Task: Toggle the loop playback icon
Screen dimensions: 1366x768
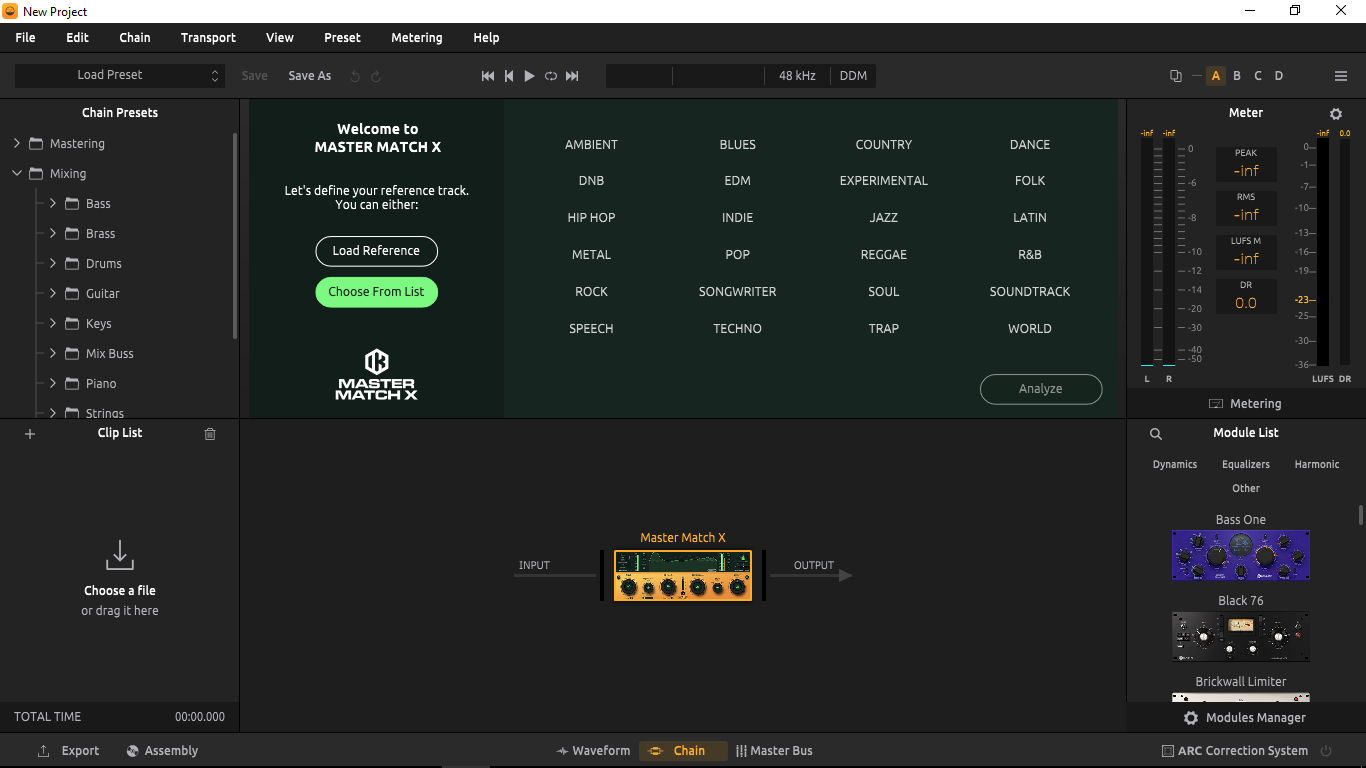Action: coord(551,76)
